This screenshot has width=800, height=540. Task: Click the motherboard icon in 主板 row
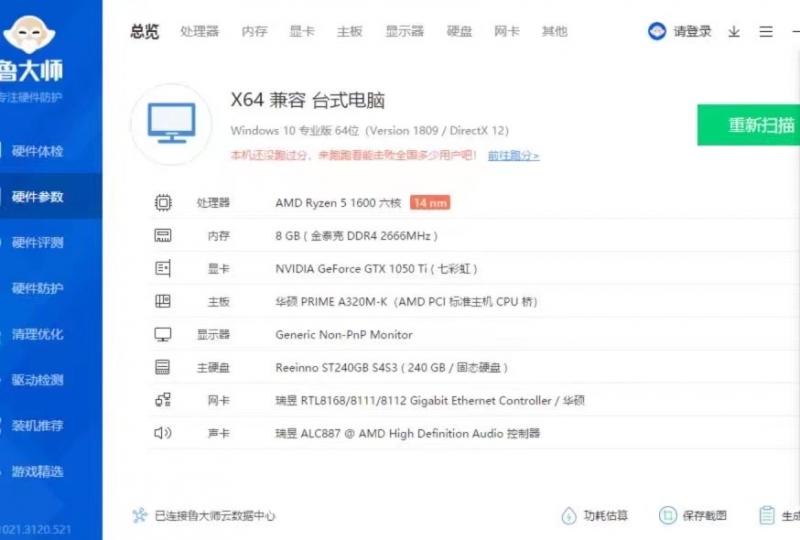click(163, 301)
